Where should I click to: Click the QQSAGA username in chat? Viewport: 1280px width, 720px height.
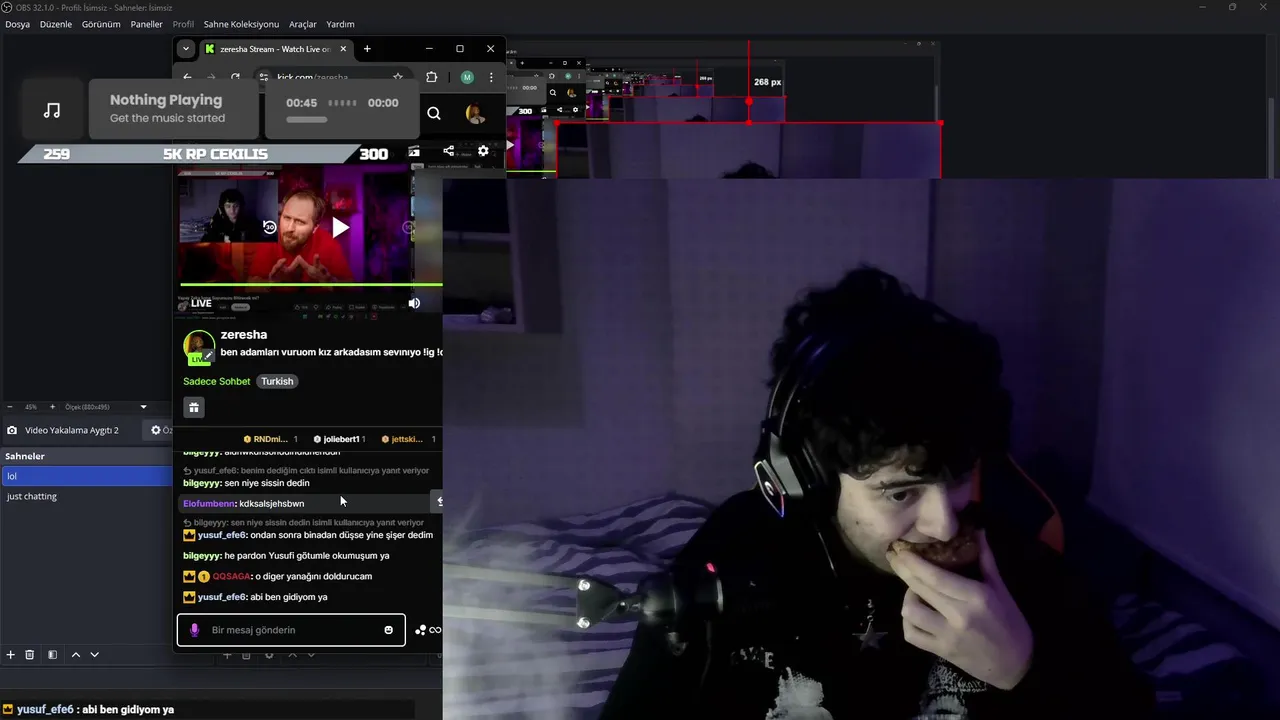[232, 576]
